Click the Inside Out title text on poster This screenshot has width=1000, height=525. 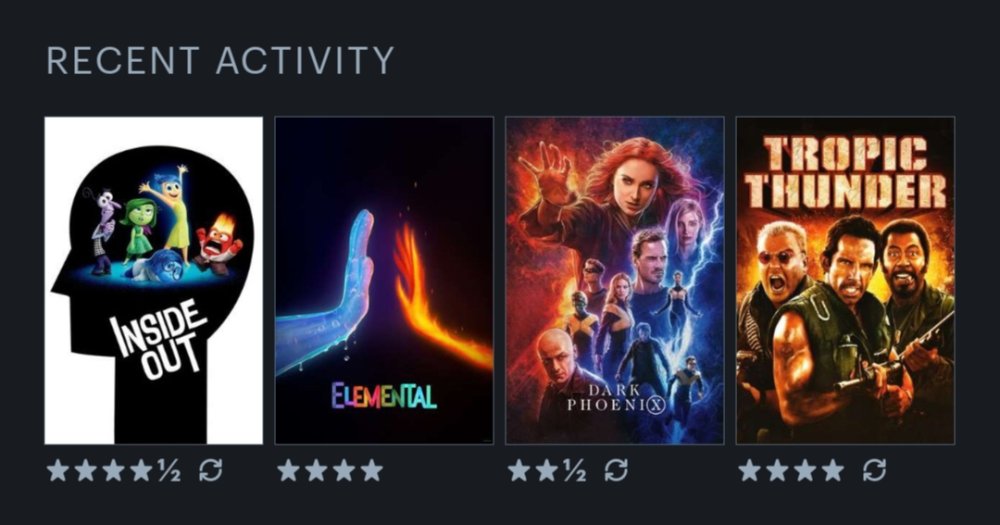[159, 339]
